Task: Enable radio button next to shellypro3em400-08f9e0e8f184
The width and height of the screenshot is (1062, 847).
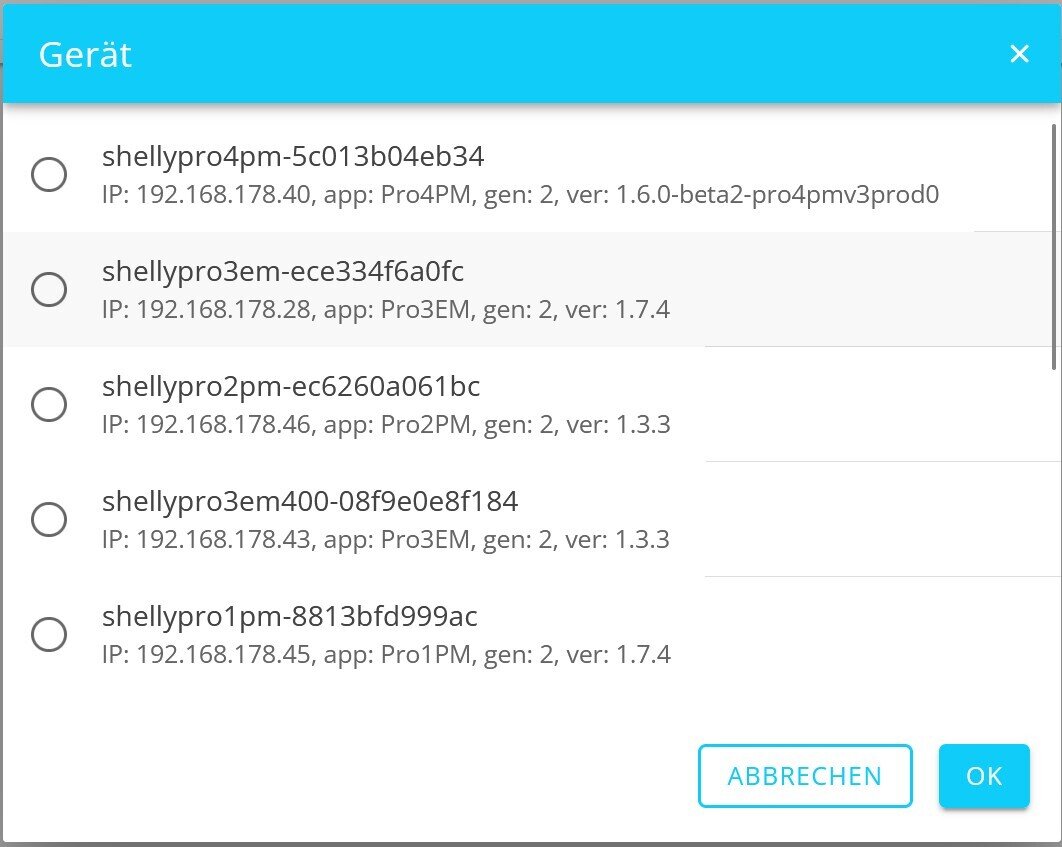Action: [x=49, y=520]
